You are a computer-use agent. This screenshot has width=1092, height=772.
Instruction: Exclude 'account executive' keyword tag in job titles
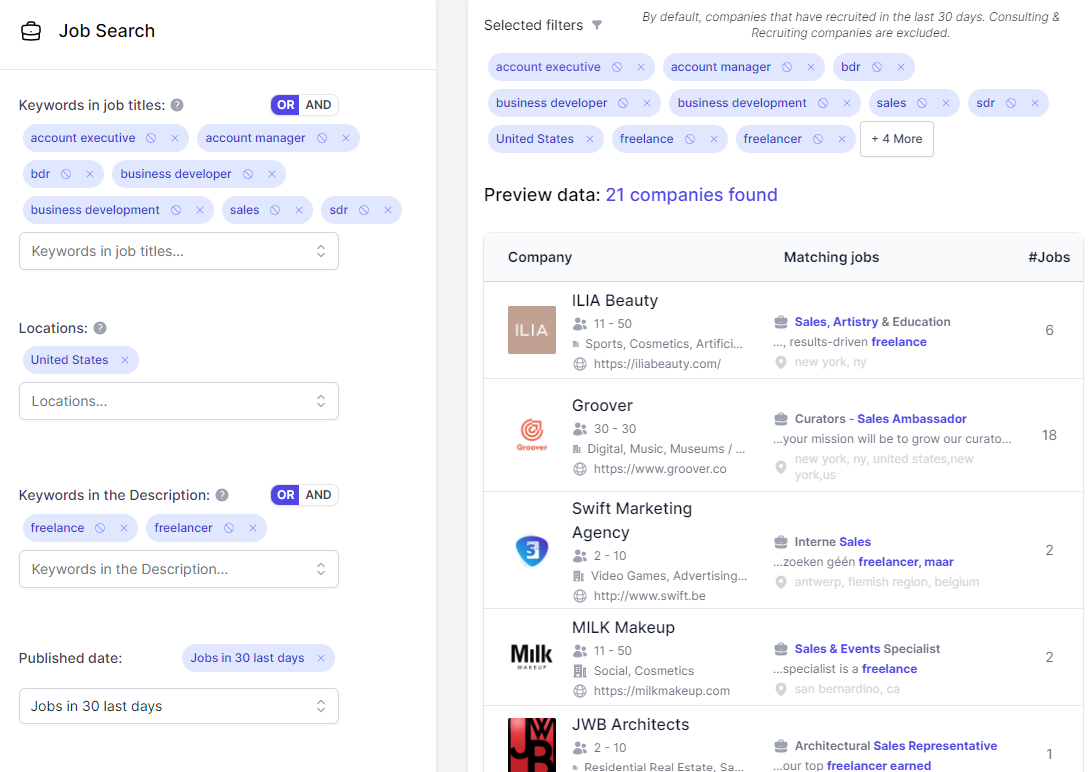[x=151, y=138]
